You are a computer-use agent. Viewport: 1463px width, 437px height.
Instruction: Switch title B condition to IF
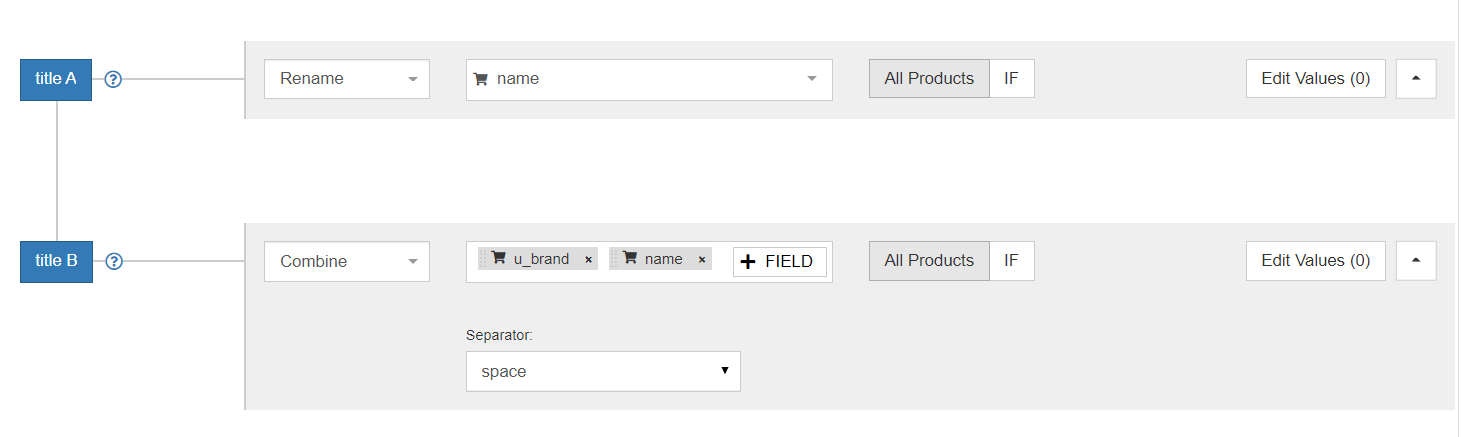(x=1011, y=260)
